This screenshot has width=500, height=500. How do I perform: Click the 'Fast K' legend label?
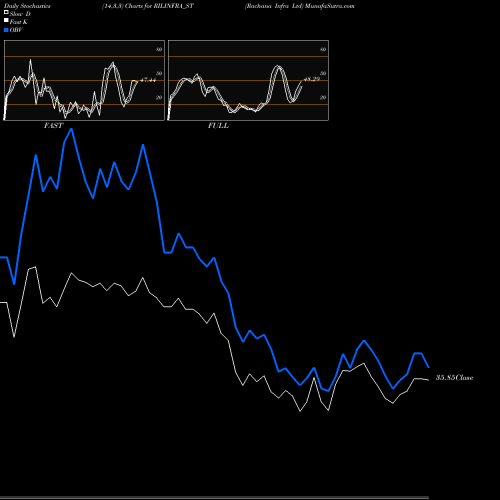[19, 22]
